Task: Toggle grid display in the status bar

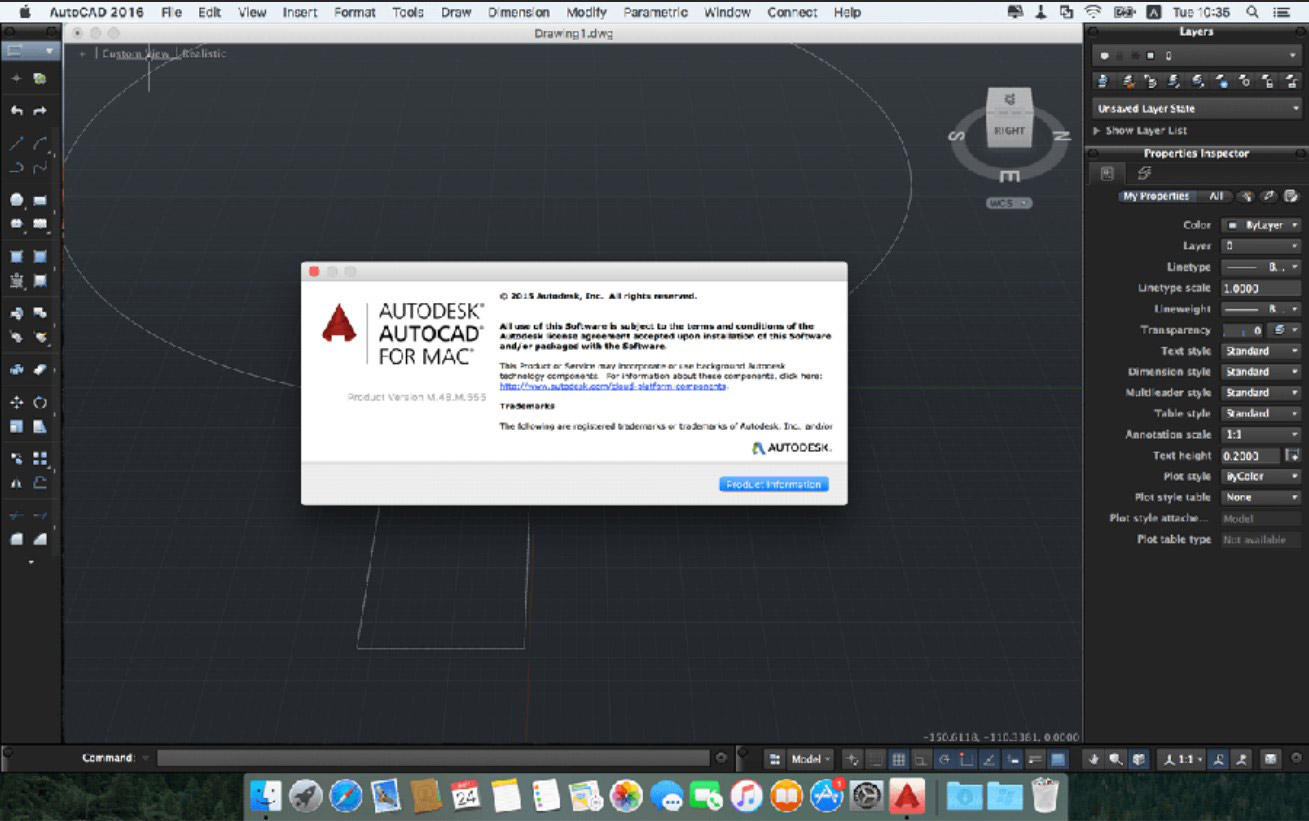Action: (x=898, y=758)
